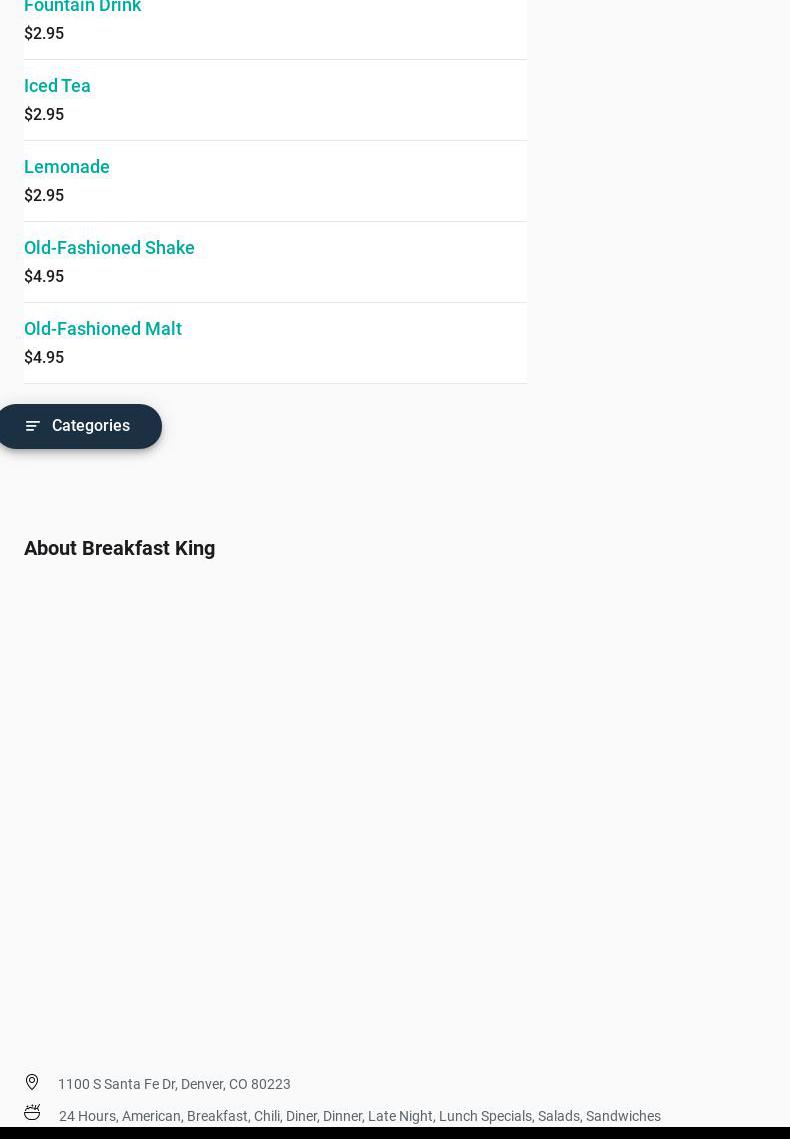
Task: Click the location pin icon
Action: click(x=32, y=1082)
